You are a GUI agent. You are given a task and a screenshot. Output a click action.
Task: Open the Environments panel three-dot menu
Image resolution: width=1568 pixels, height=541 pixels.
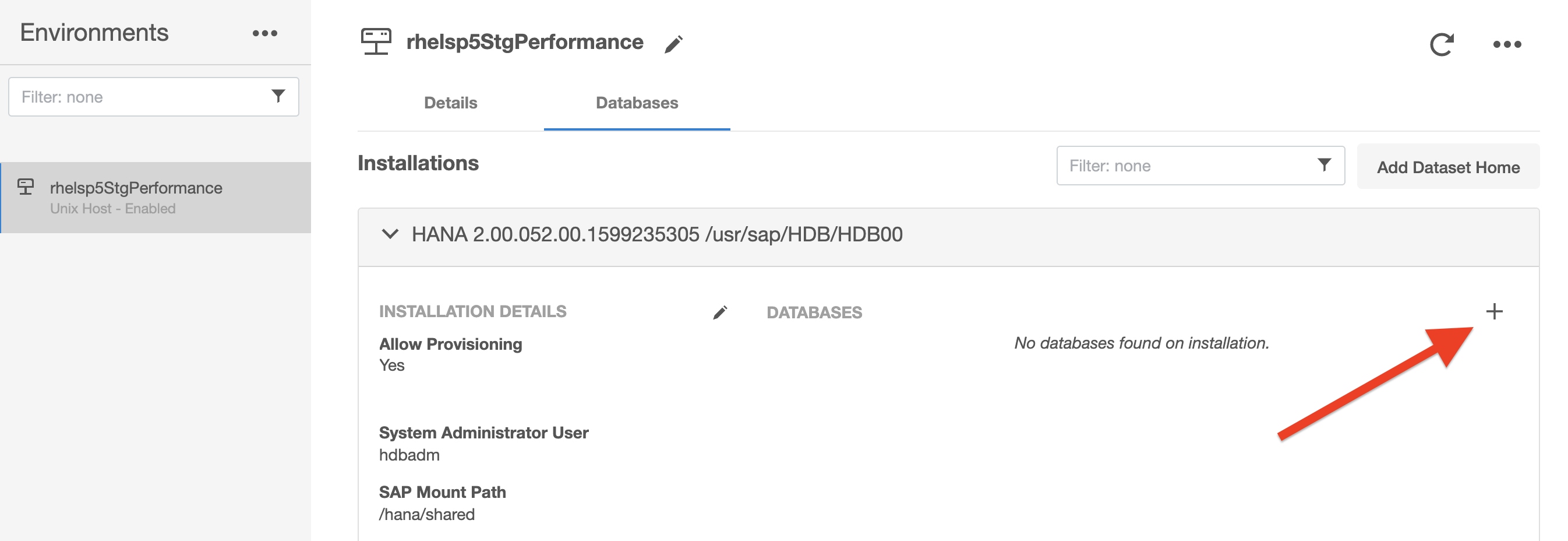coord(265,33)
